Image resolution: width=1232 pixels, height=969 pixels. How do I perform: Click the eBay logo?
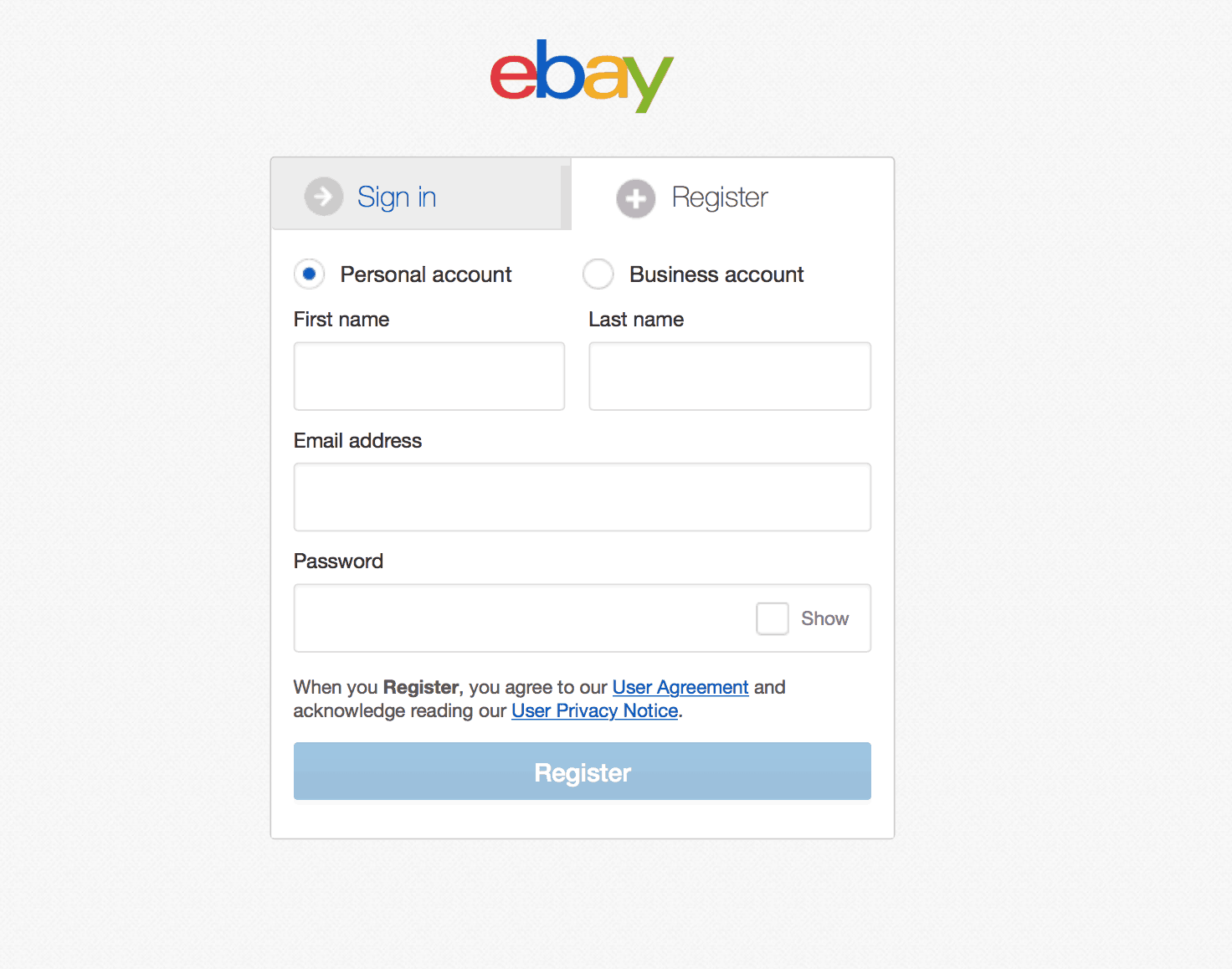582,75
